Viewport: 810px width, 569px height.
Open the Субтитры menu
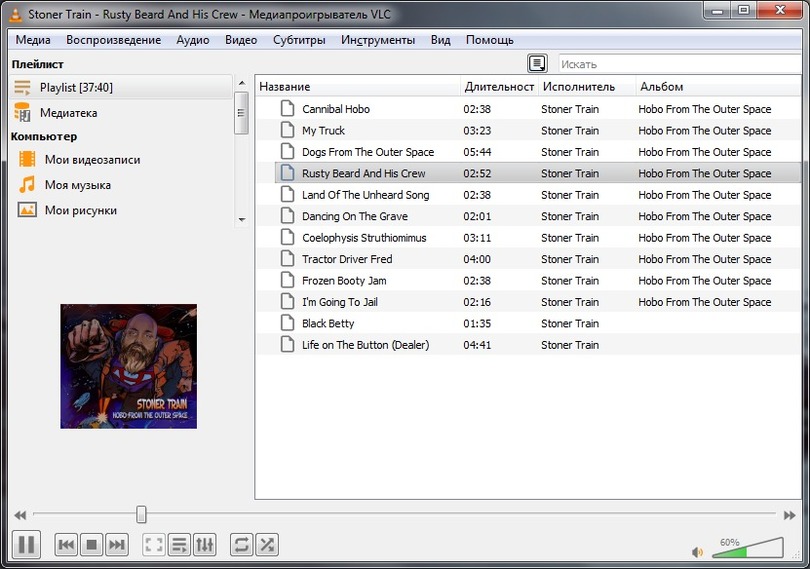click(299, 40)
